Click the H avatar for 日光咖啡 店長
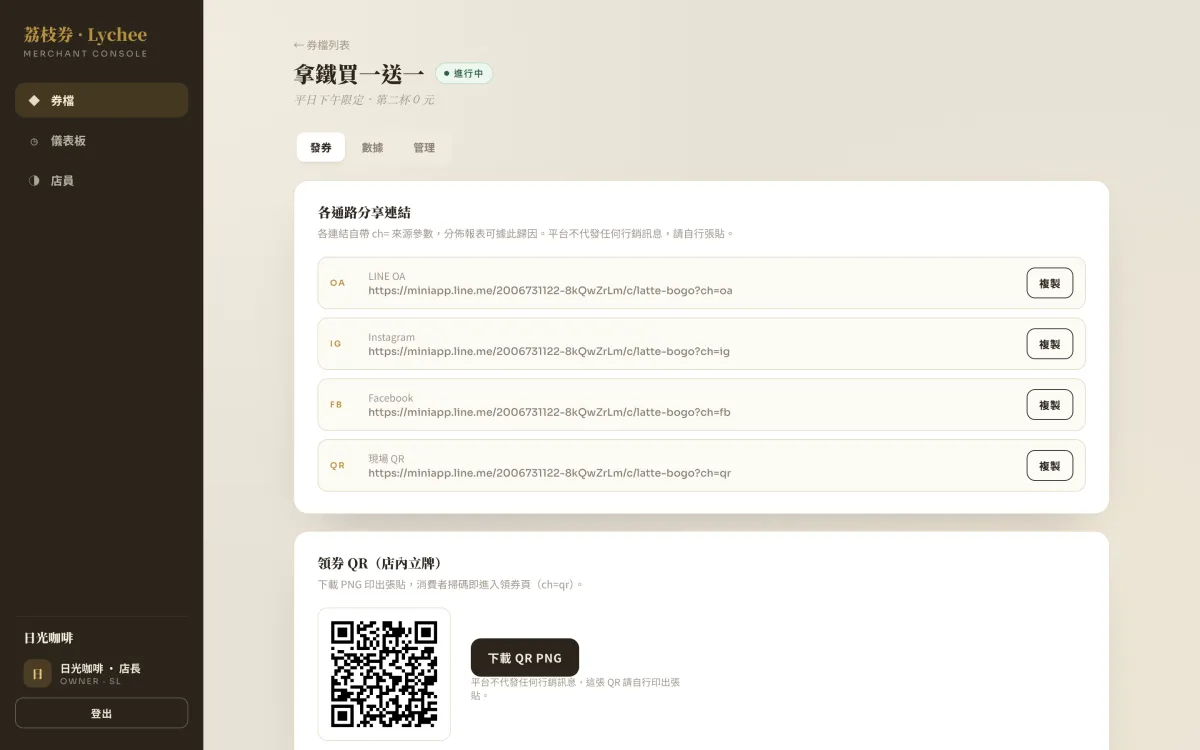Image resolution: width=1200 pixels, height=750 pixels. coord(37,674)
